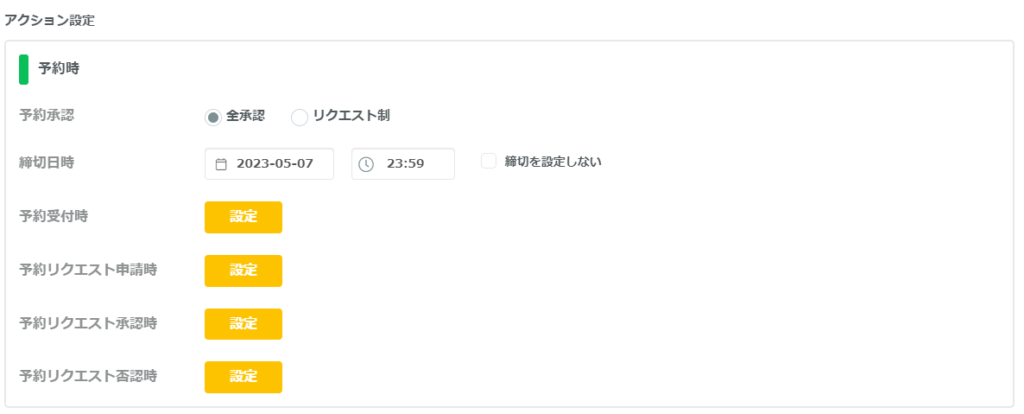Click the 予約承認 field label

47,115
